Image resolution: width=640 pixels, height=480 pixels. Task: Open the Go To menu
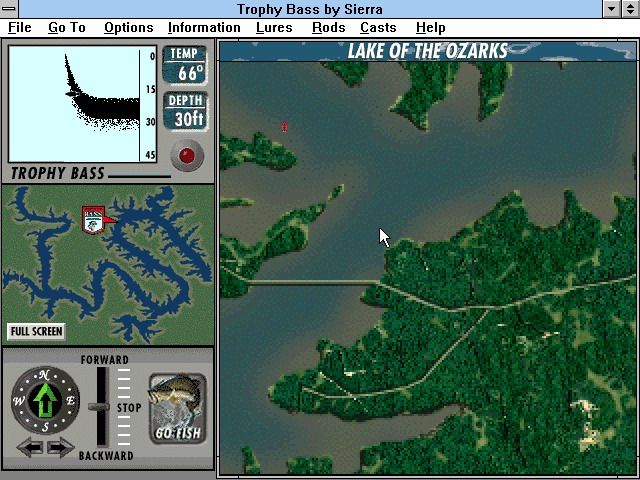click(x=67, y=27)
